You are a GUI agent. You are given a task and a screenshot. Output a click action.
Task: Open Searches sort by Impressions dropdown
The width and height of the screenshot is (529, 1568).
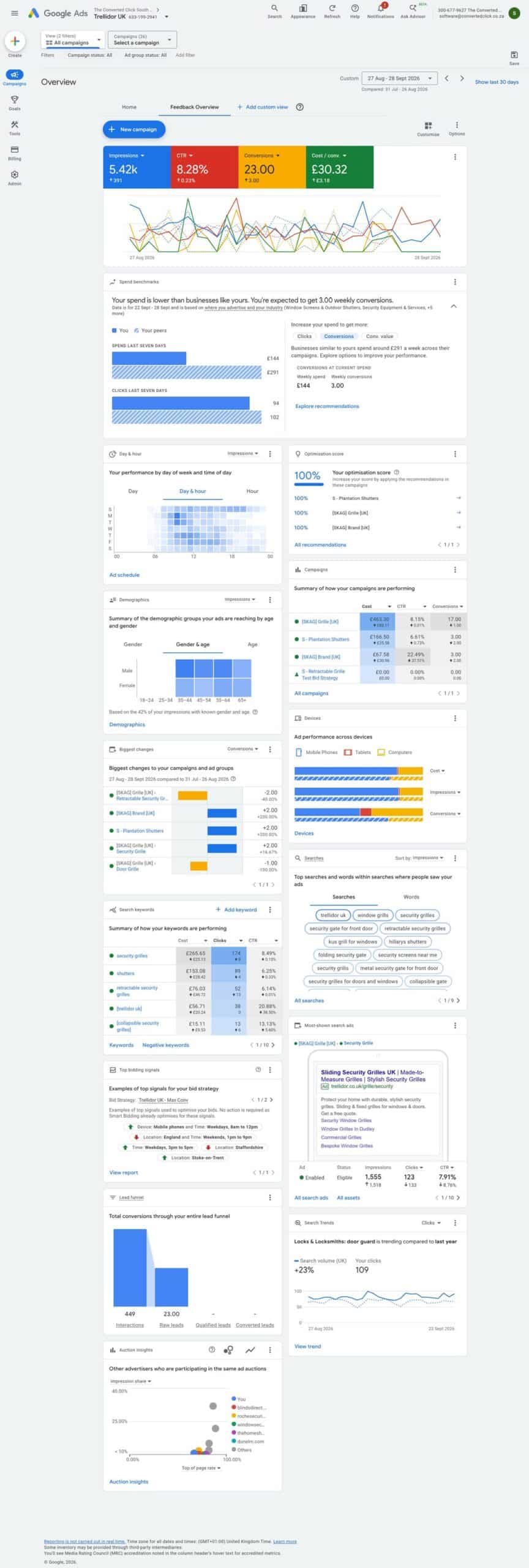click(428, 858)
